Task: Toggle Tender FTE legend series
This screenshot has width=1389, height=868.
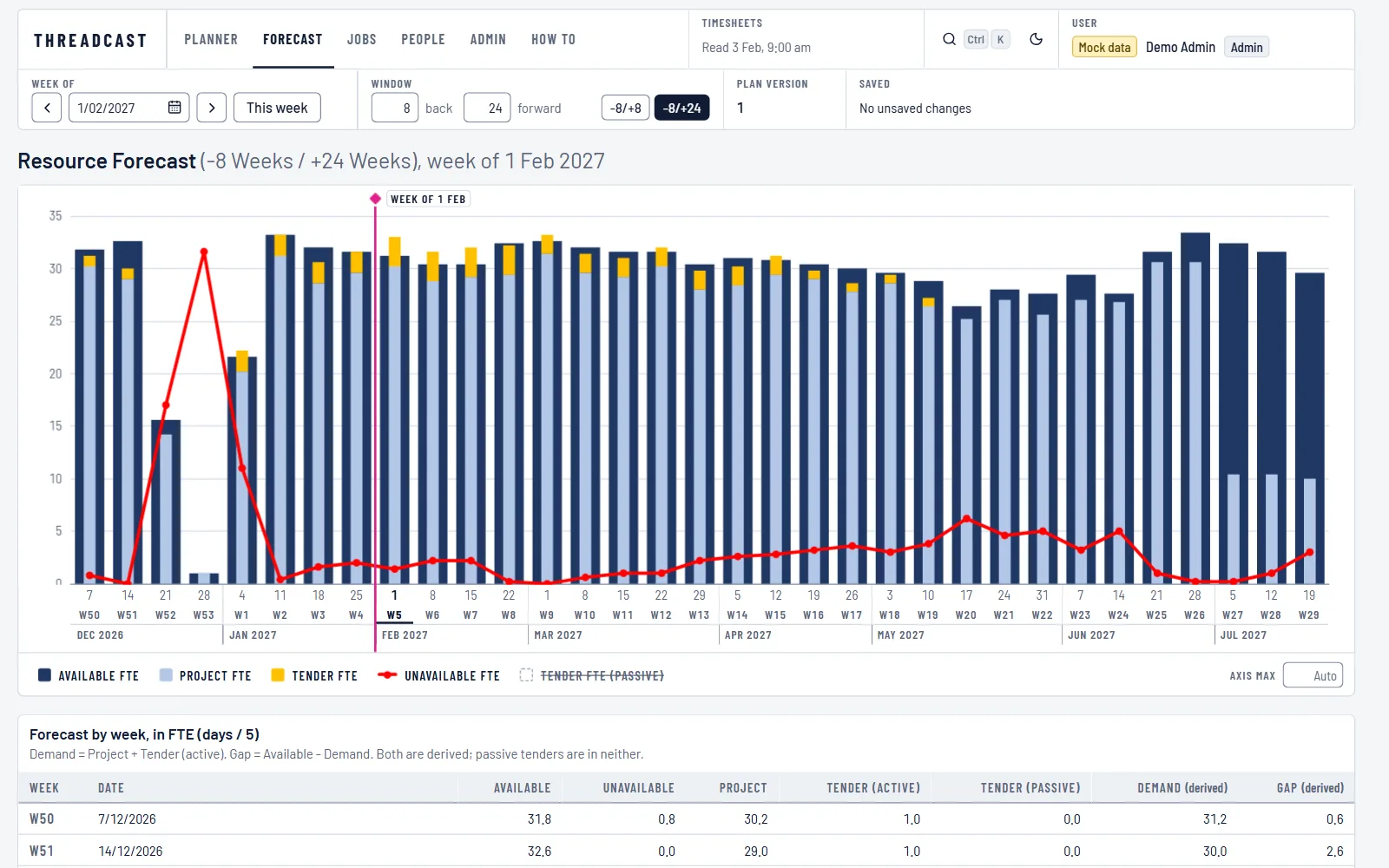Action: coord(314,675)
